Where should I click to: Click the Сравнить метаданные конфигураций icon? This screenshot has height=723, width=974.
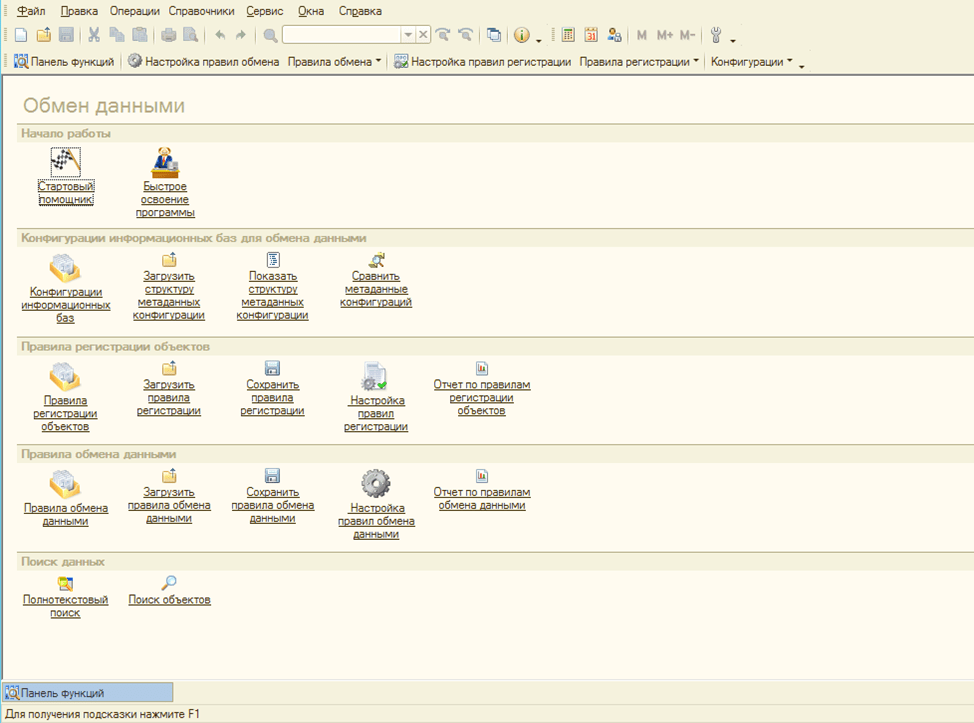click(x=376, y=260)
